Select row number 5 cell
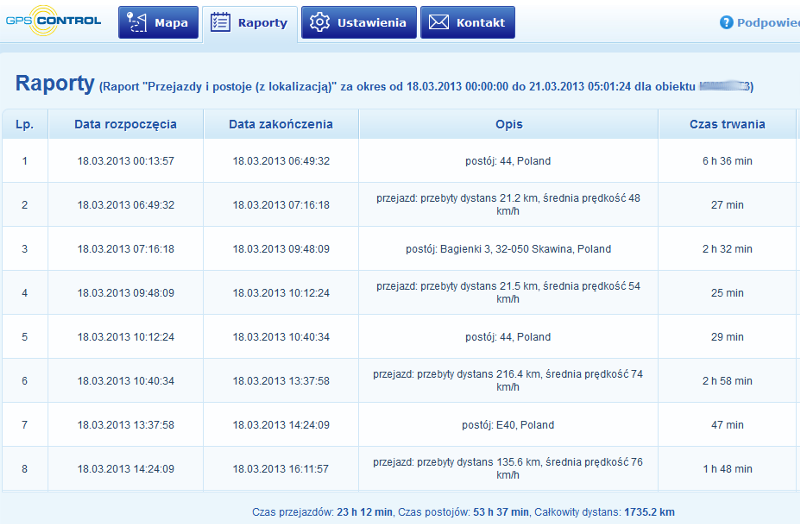Viewport: 800px width, 530px height. click(x=24, y=337)
